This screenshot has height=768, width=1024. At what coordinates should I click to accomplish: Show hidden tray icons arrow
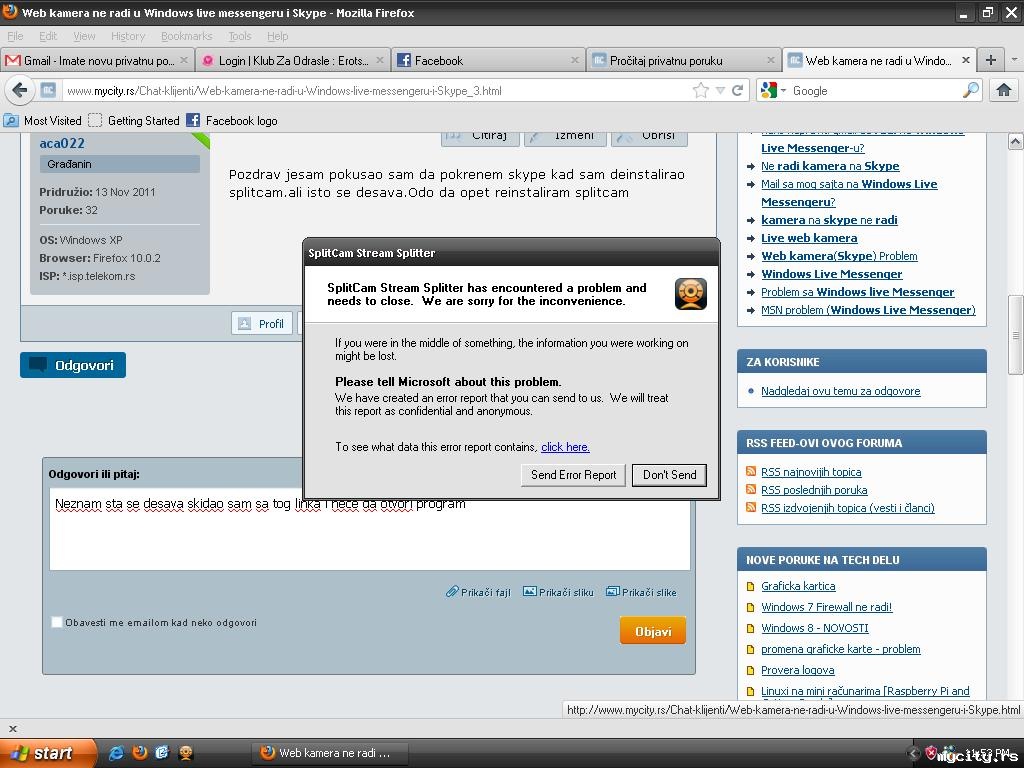914,754
